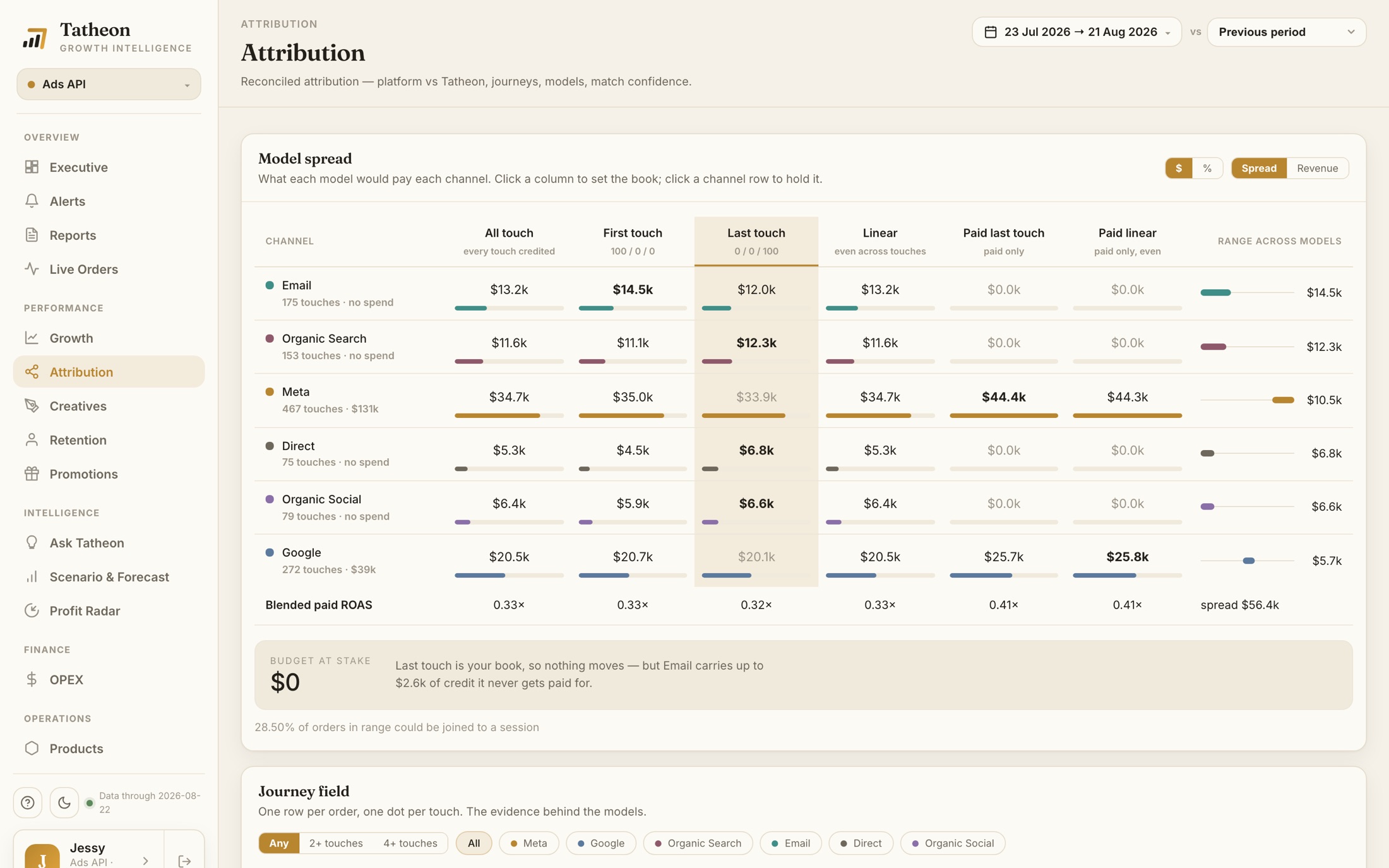Switch values to dollar display
The width and height of the screenshot is (1389, 868).
(1179, 168)
